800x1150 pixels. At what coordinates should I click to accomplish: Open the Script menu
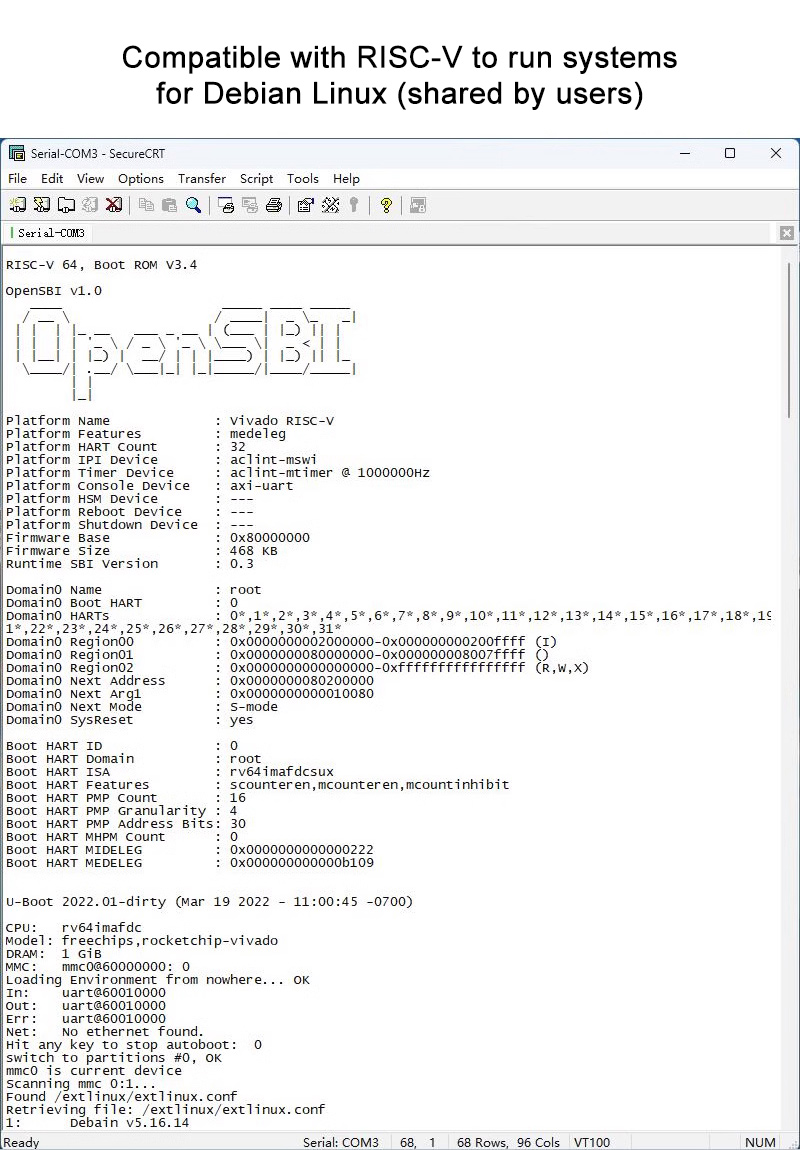pyautogui.click(x=256, y=179)
